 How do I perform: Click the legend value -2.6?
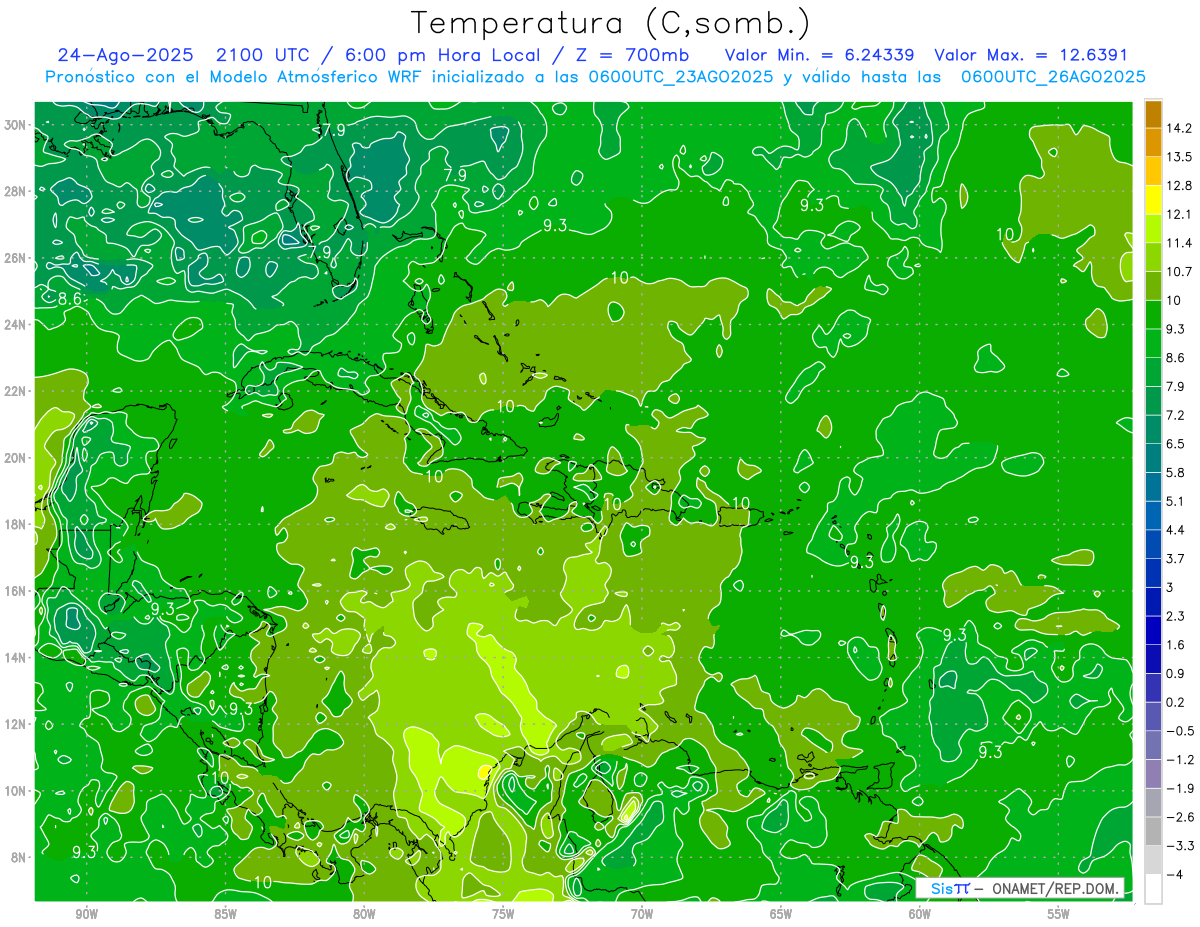[x=1179, y=817]
